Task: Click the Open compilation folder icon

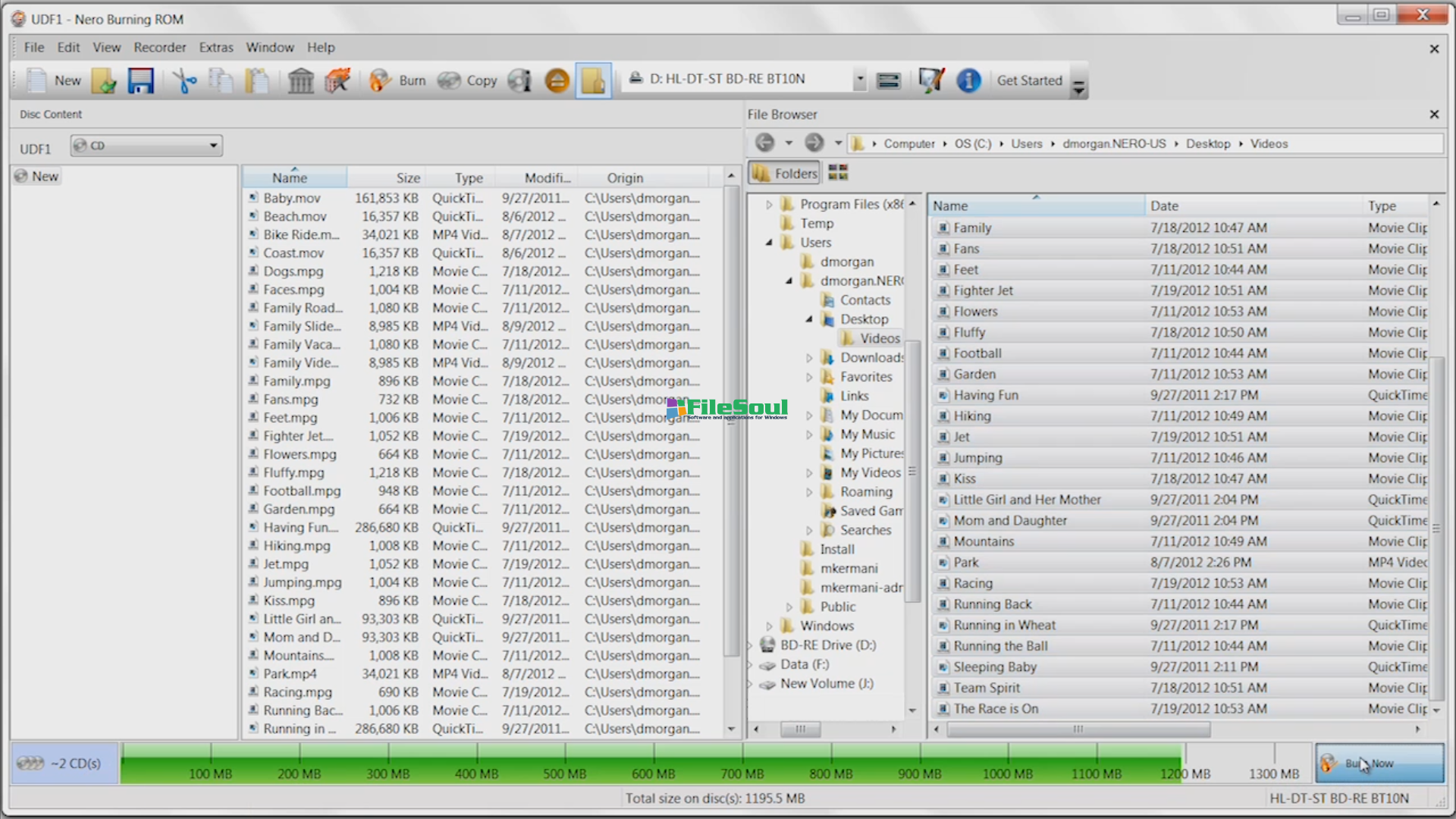Action: pos(104,80)
